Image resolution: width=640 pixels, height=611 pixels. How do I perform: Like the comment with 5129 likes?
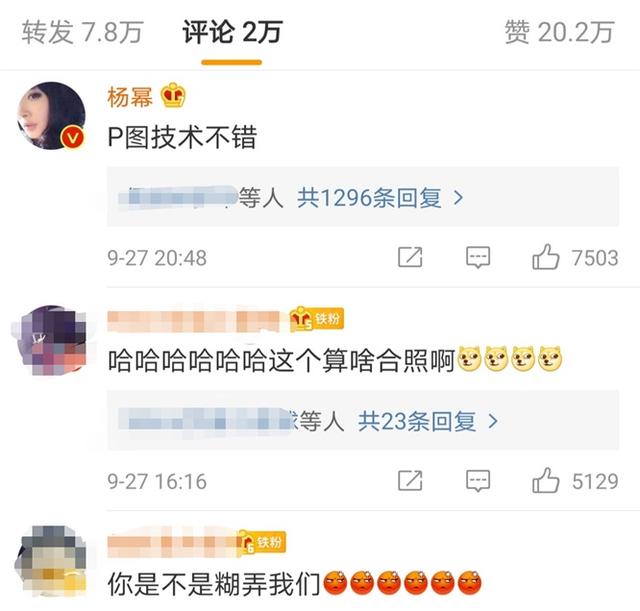click(x=545, y=480)
